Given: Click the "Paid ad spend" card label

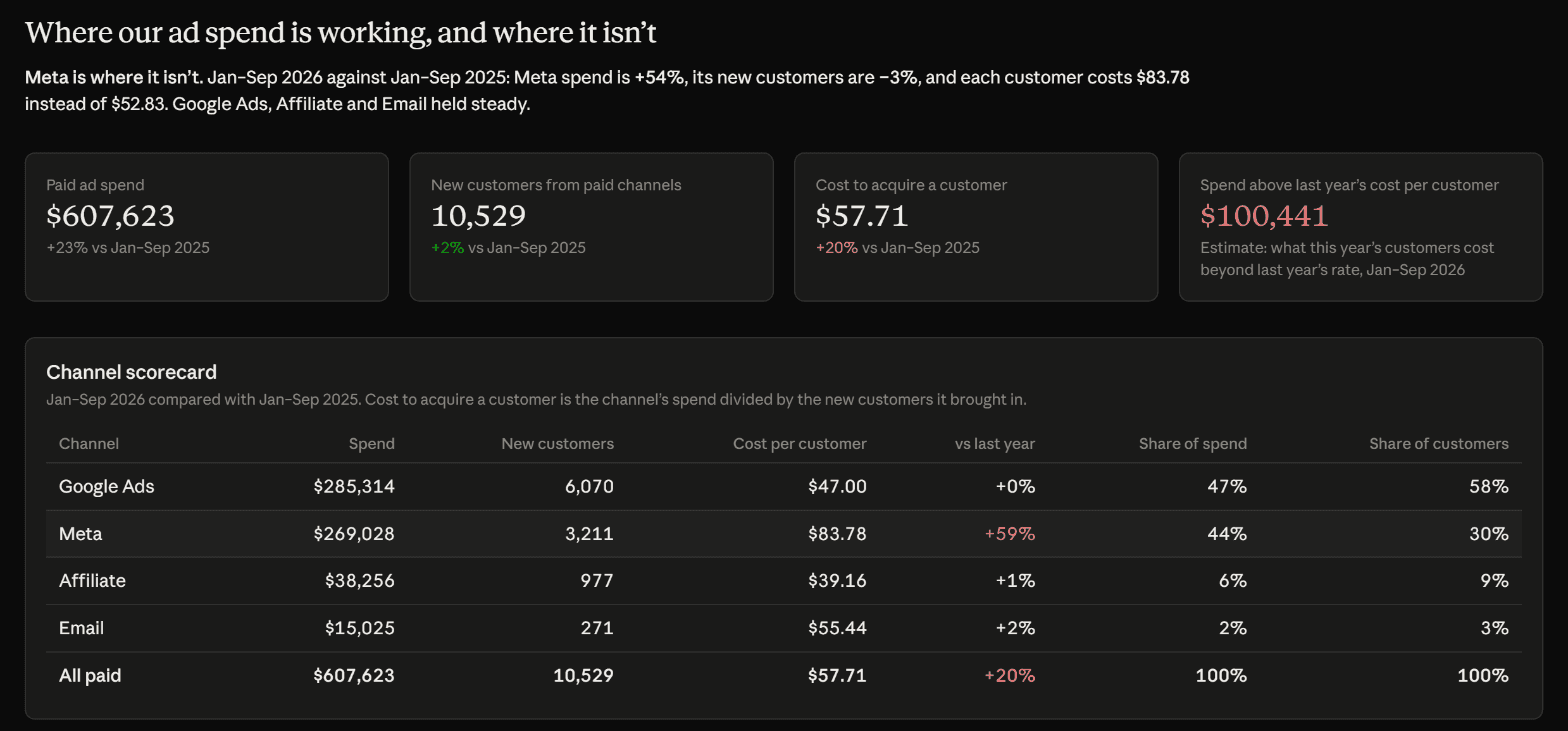Looking at the screenshot, I should [95, 185].
